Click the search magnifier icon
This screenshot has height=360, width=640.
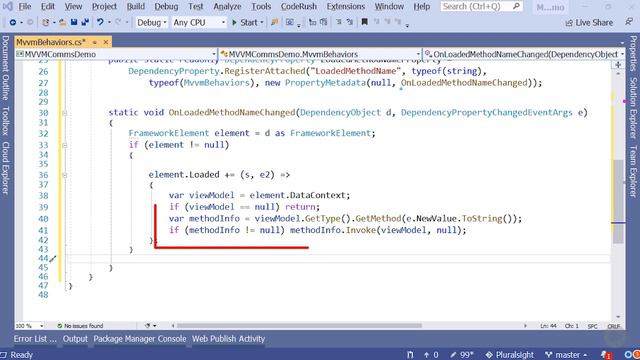(x=516, y=7)
